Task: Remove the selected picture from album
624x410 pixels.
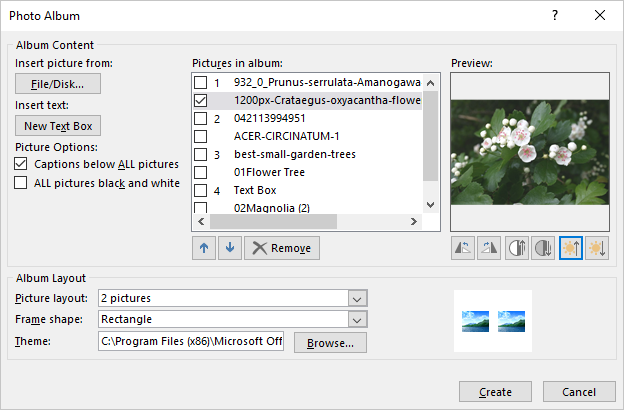Action: pos(281,248)
